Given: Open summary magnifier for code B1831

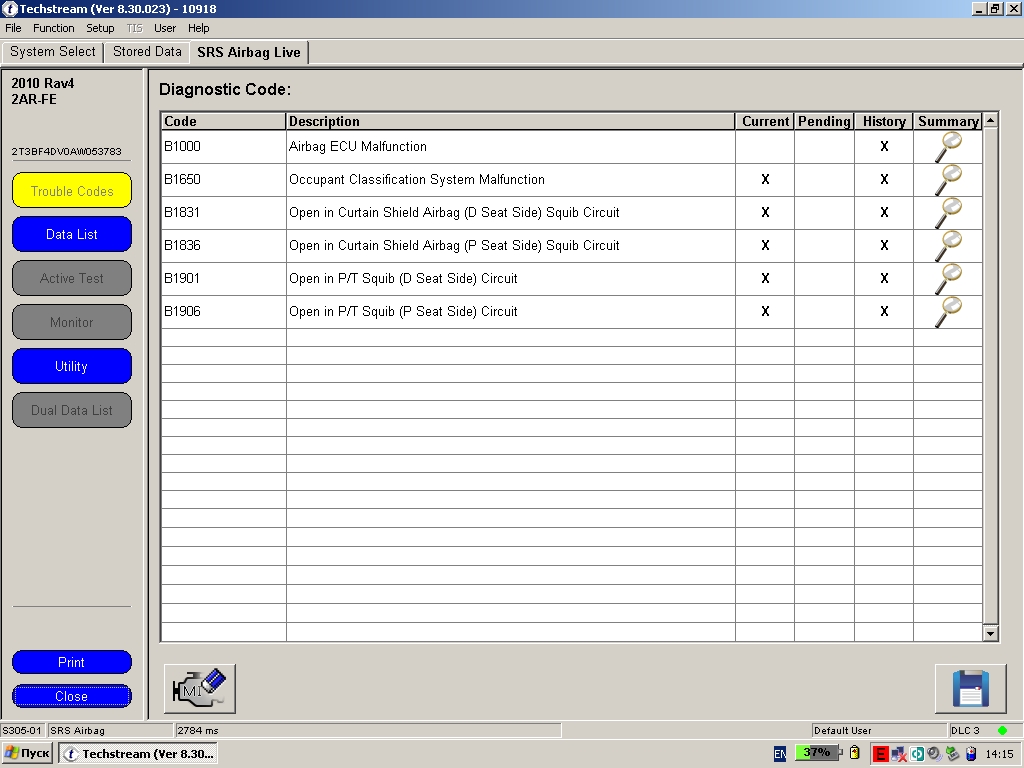Looking at the screenshot, I should [x=948, y=213].
